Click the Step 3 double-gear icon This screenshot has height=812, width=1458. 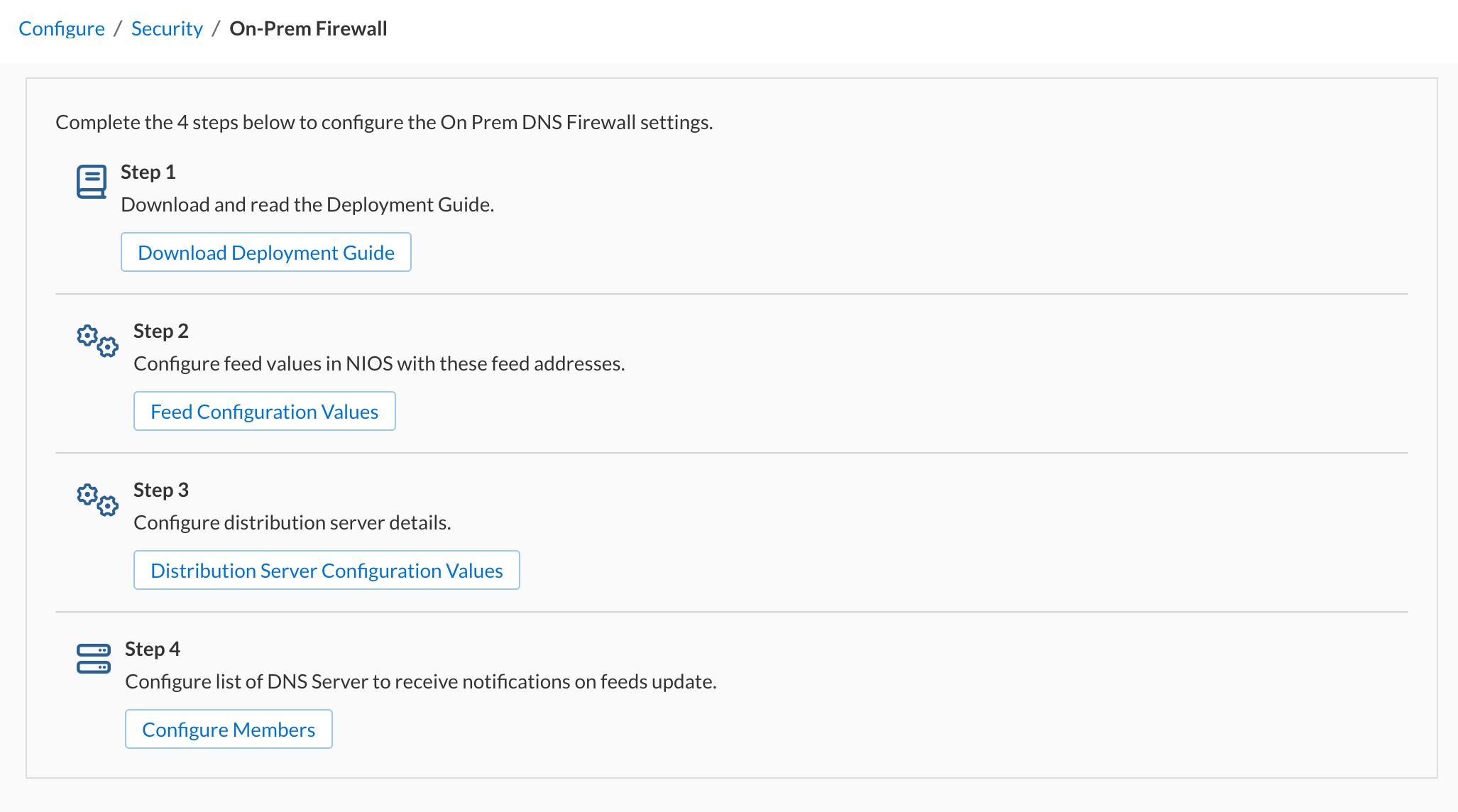[x=97, y=500]
